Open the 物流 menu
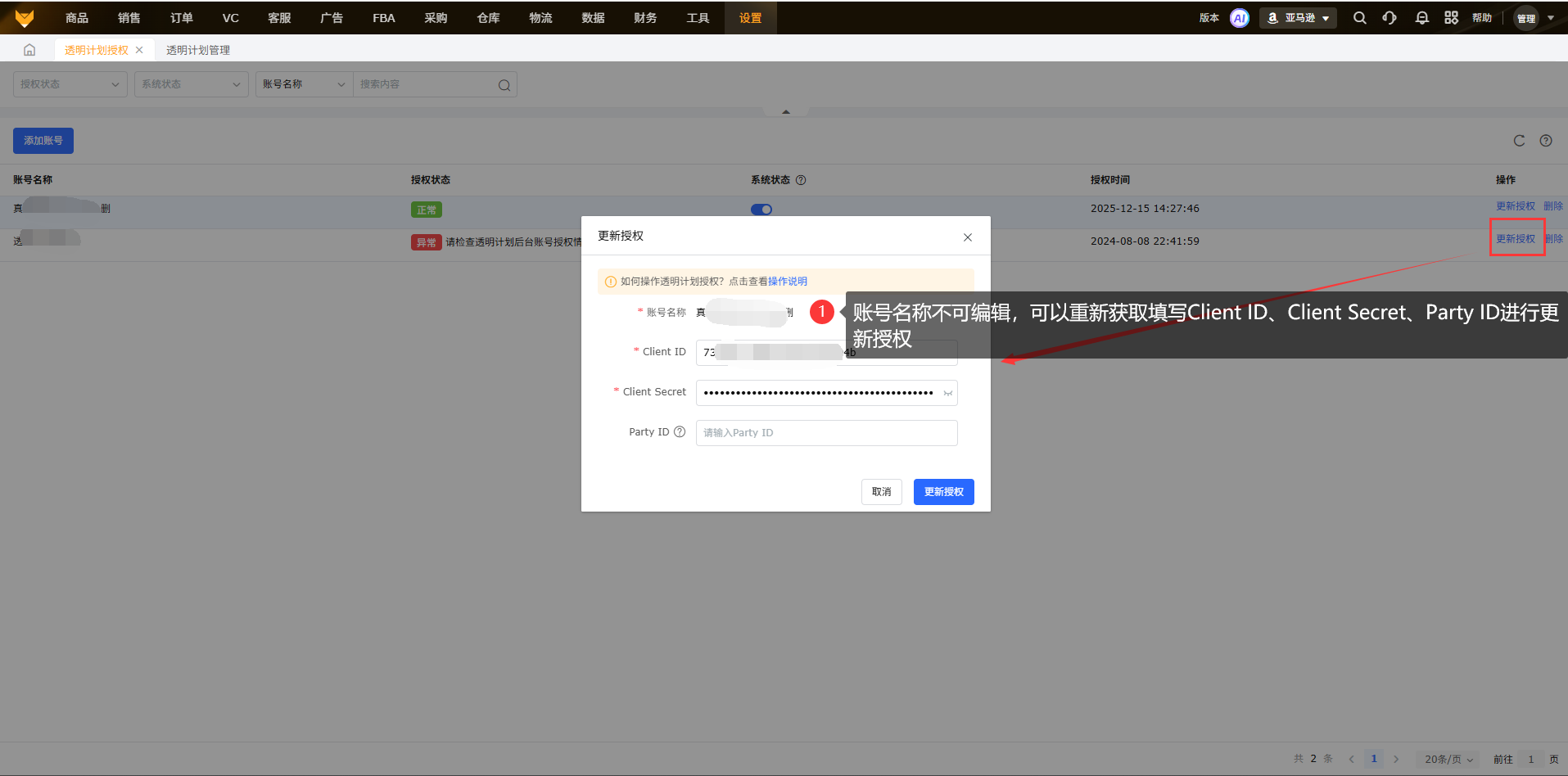The width and height of the screenshot is (1568, 776). 540,18
